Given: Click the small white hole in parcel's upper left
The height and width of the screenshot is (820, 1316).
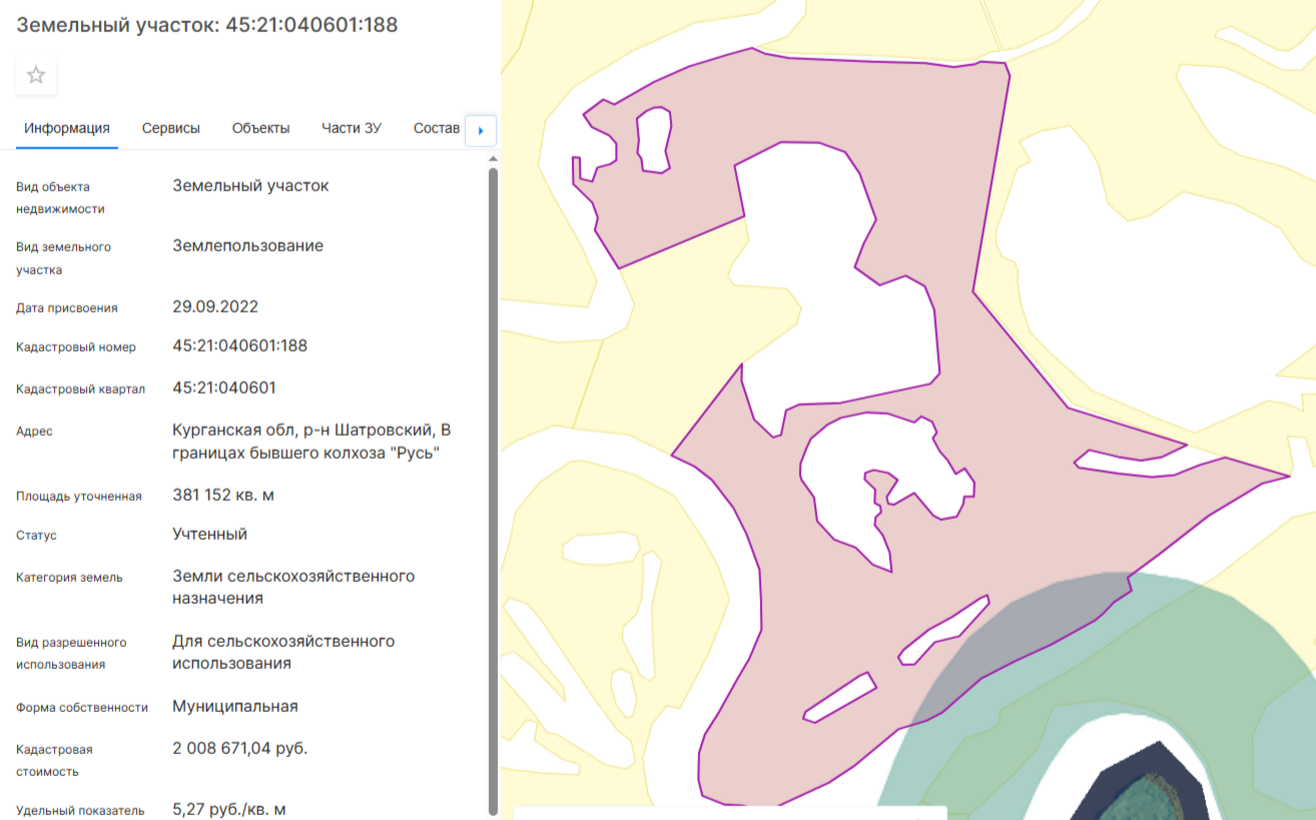Looking at the screenshot, I should point(654,141).
